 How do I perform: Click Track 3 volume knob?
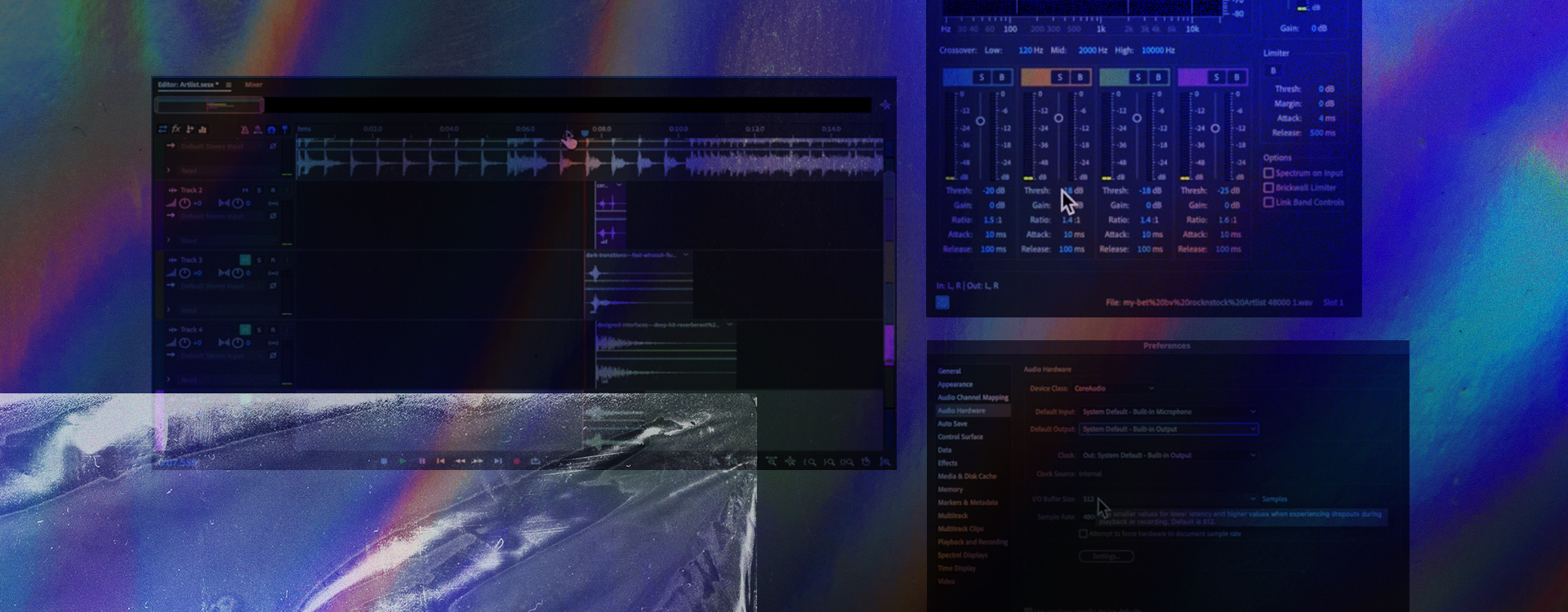point(185,273)
